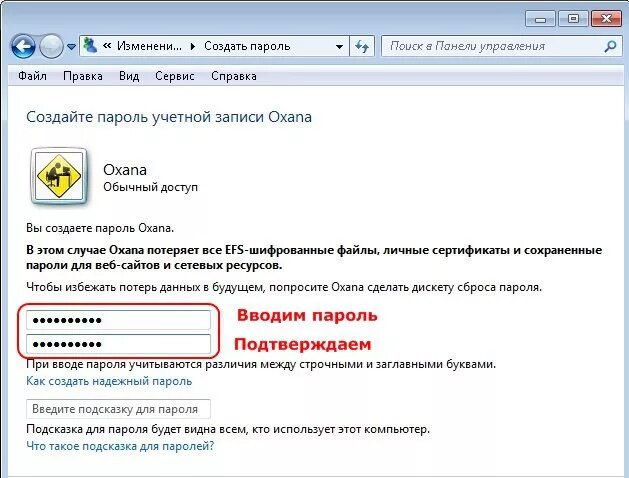Close the window with the red X

pos(607,19)
